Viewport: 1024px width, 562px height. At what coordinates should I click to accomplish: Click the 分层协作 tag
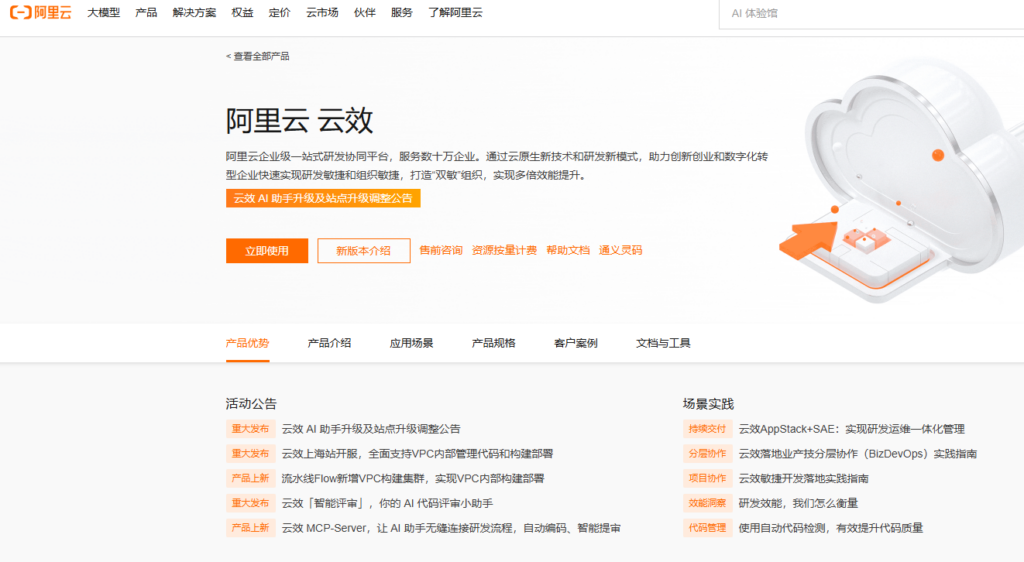707,454
